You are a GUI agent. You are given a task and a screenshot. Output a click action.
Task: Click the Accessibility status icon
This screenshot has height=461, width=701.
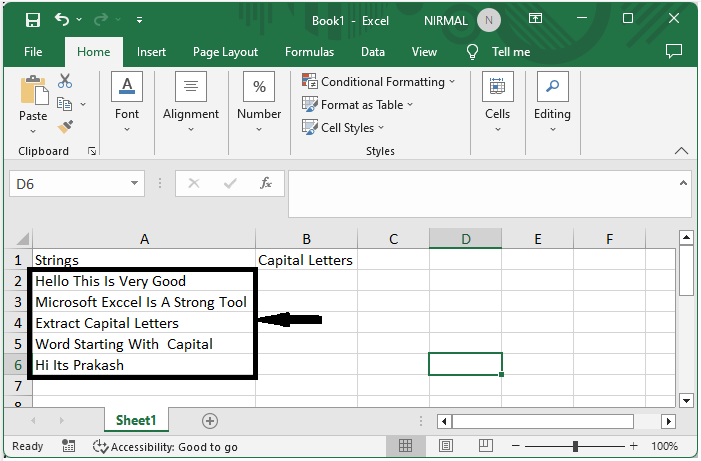100,447
